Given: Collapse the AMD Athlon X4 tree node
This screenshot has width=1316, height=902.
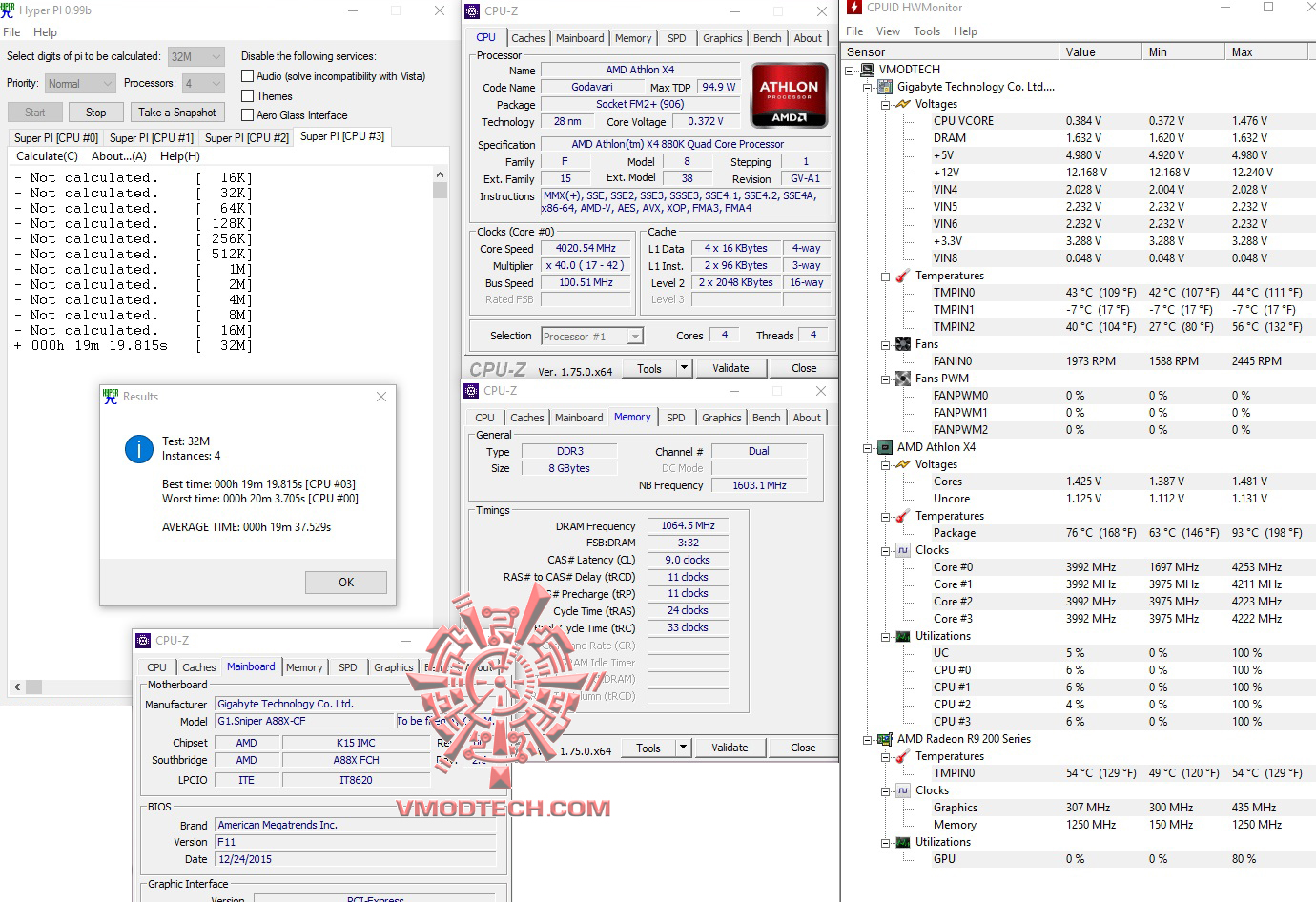Looking at the screenshot, I should (x=868, y=447).
